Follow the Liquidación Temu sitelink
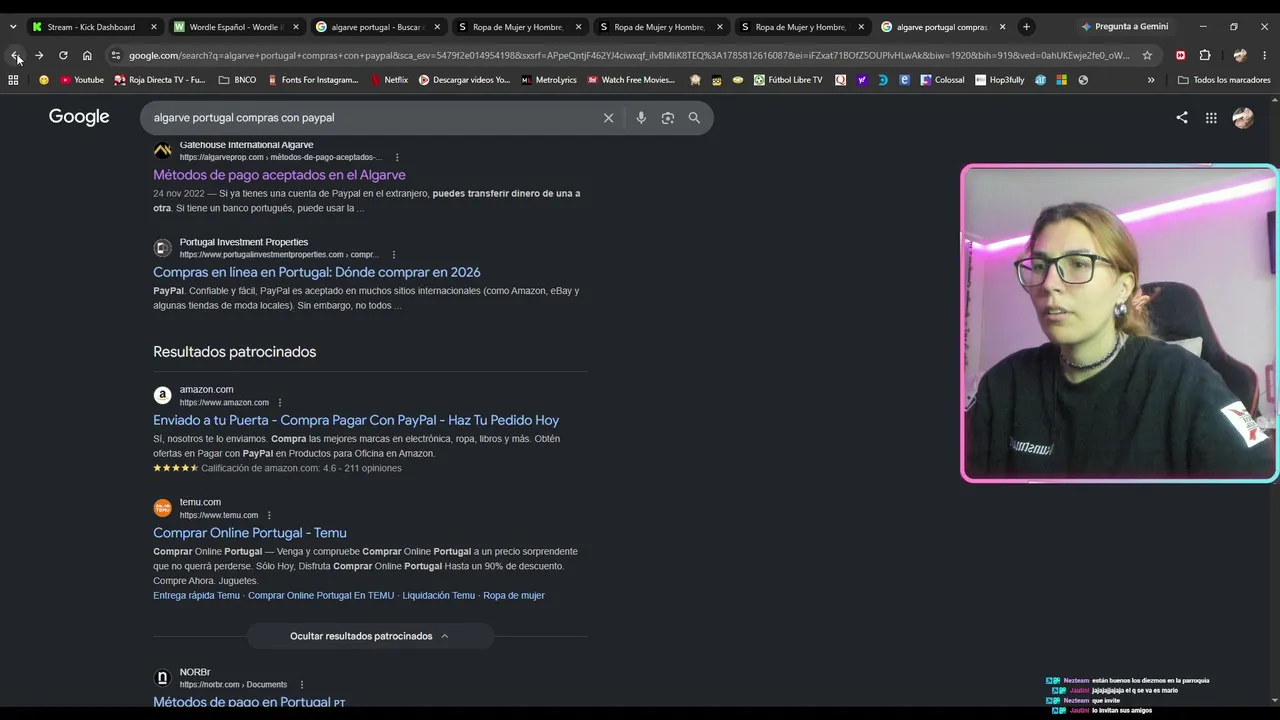The width and height of the screenshot is (1280, 720). point(438,595)
